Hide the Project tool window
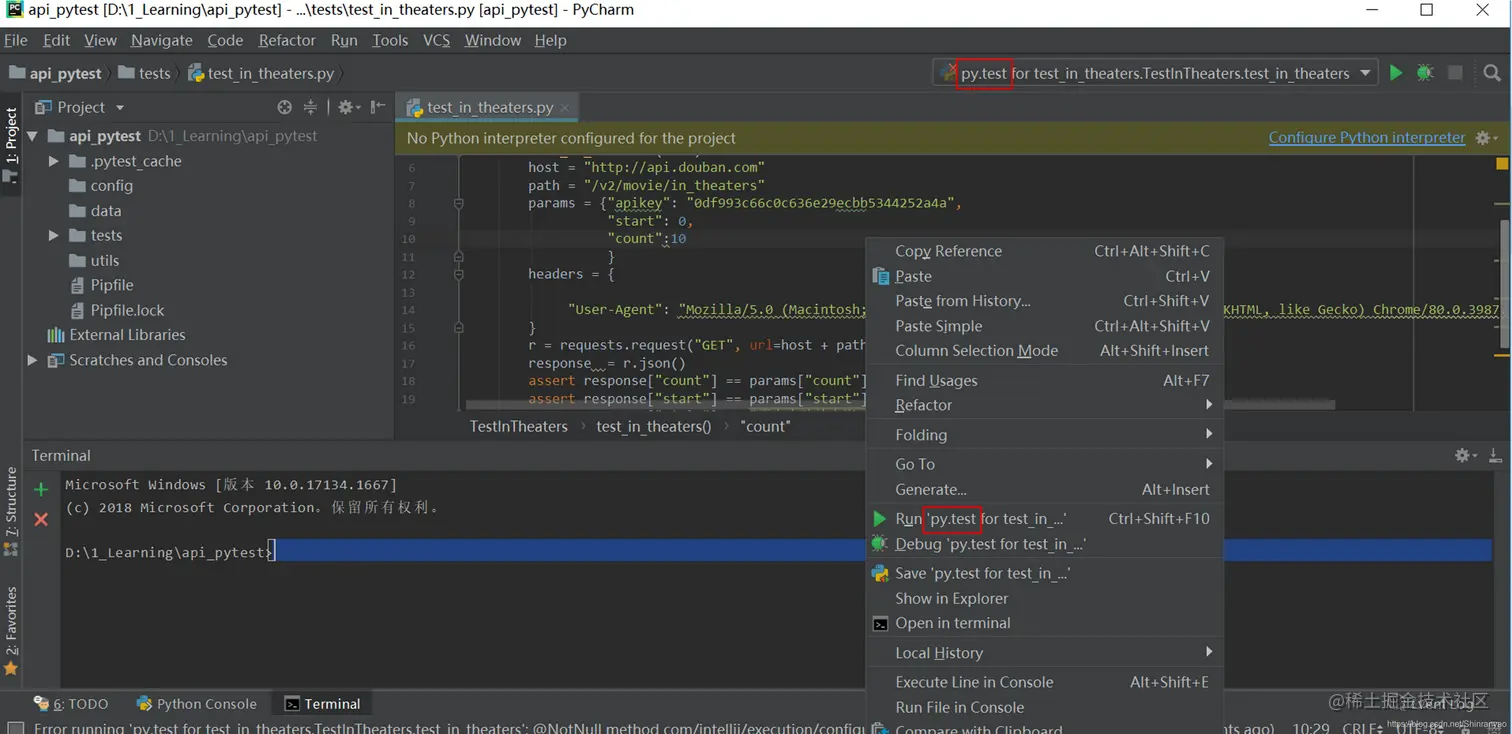The image size is (1512, 734). pos(377,107)
